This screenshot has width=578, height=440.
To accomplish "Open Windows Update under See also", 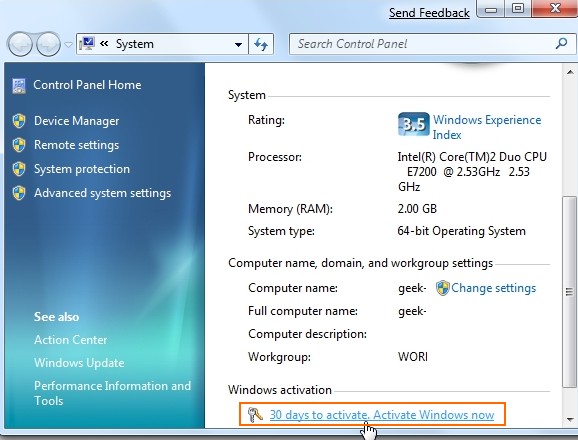I will 79,363.
